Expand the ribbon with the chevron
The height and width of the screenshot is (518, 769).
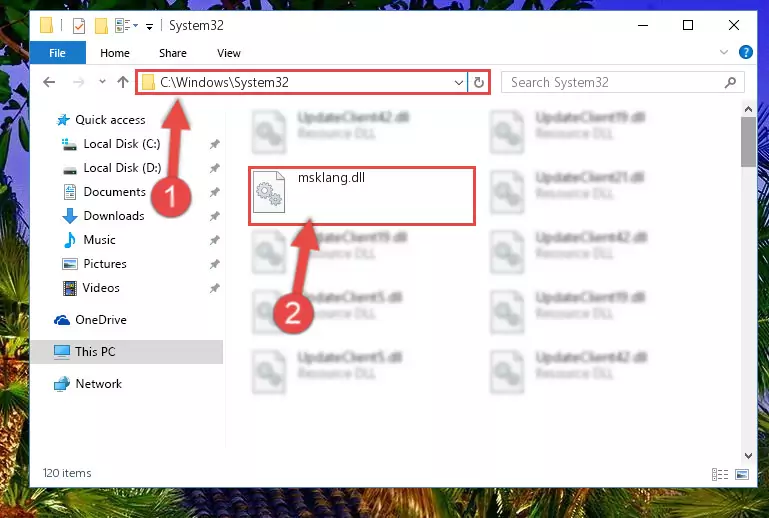click(723, 52)
